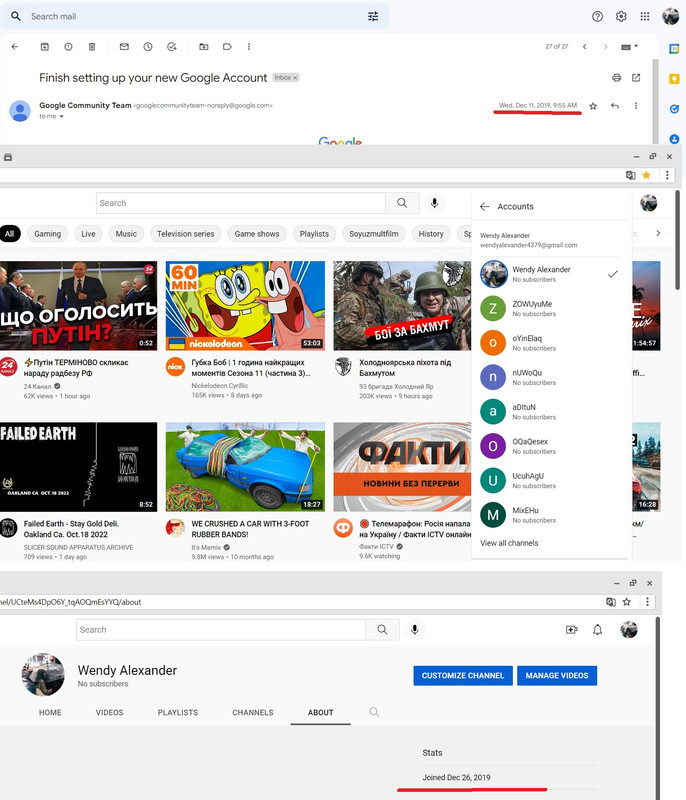The height and width of the screenshot is (800, 686).
Task: Reply to the Google Community Team email
Action: [615, 106]
